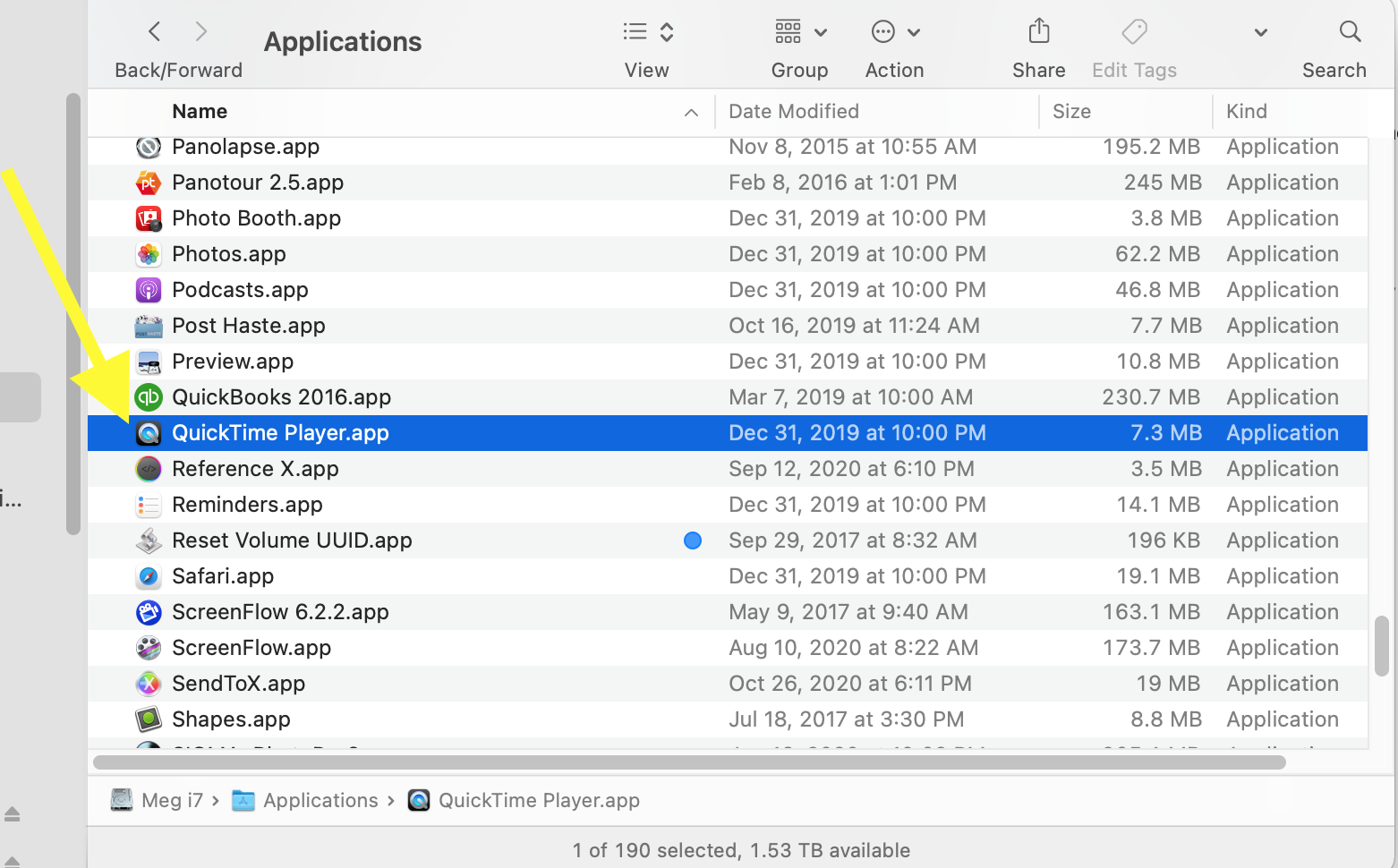Image resolution: width=1398 pixels, height=868 pixels.
Task: Click the Share toolbar icon
Action: [x=1038, y=32]
